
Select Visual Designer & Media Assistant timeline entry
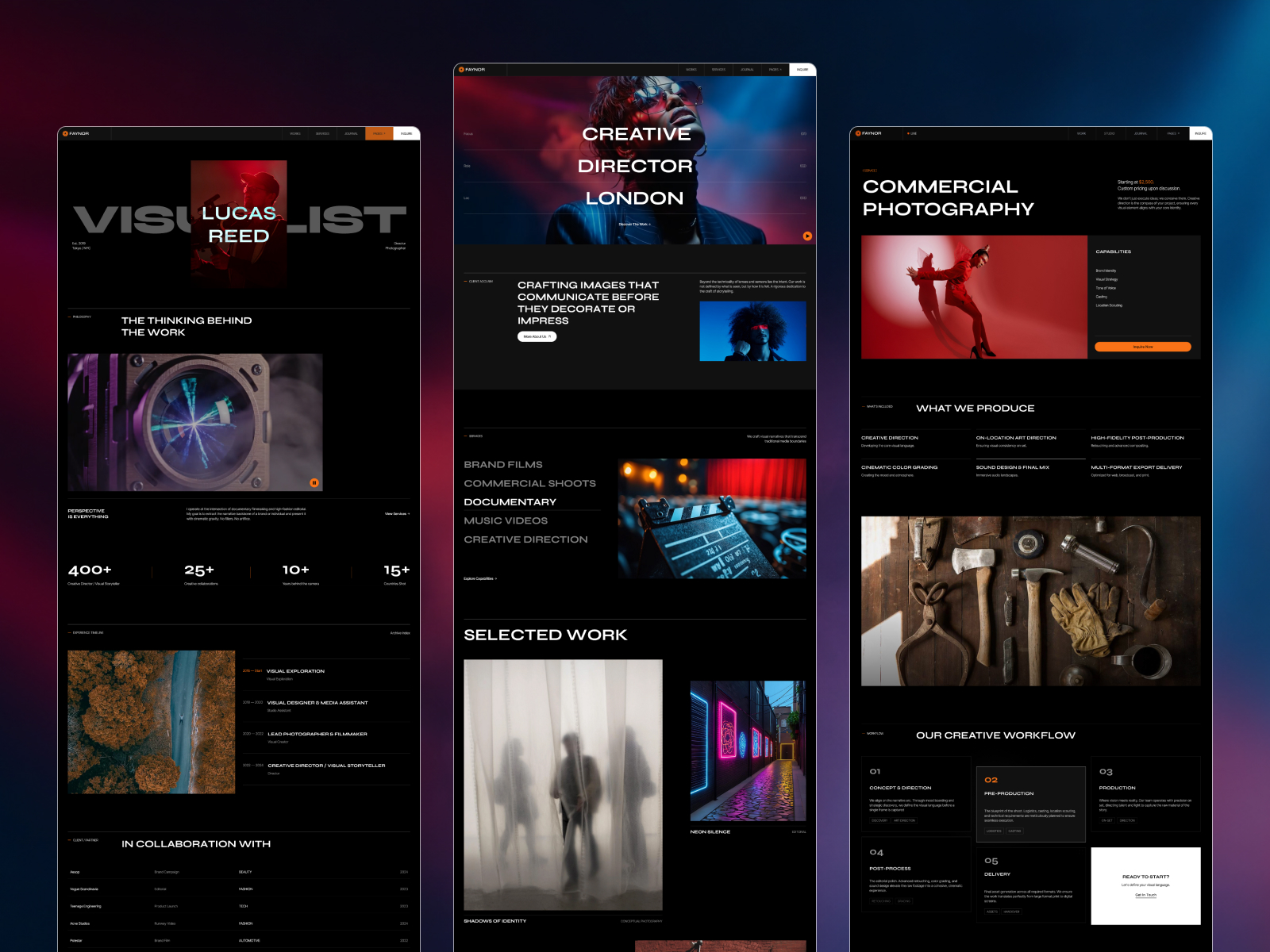pyautogui.click(x=326, y=706)
